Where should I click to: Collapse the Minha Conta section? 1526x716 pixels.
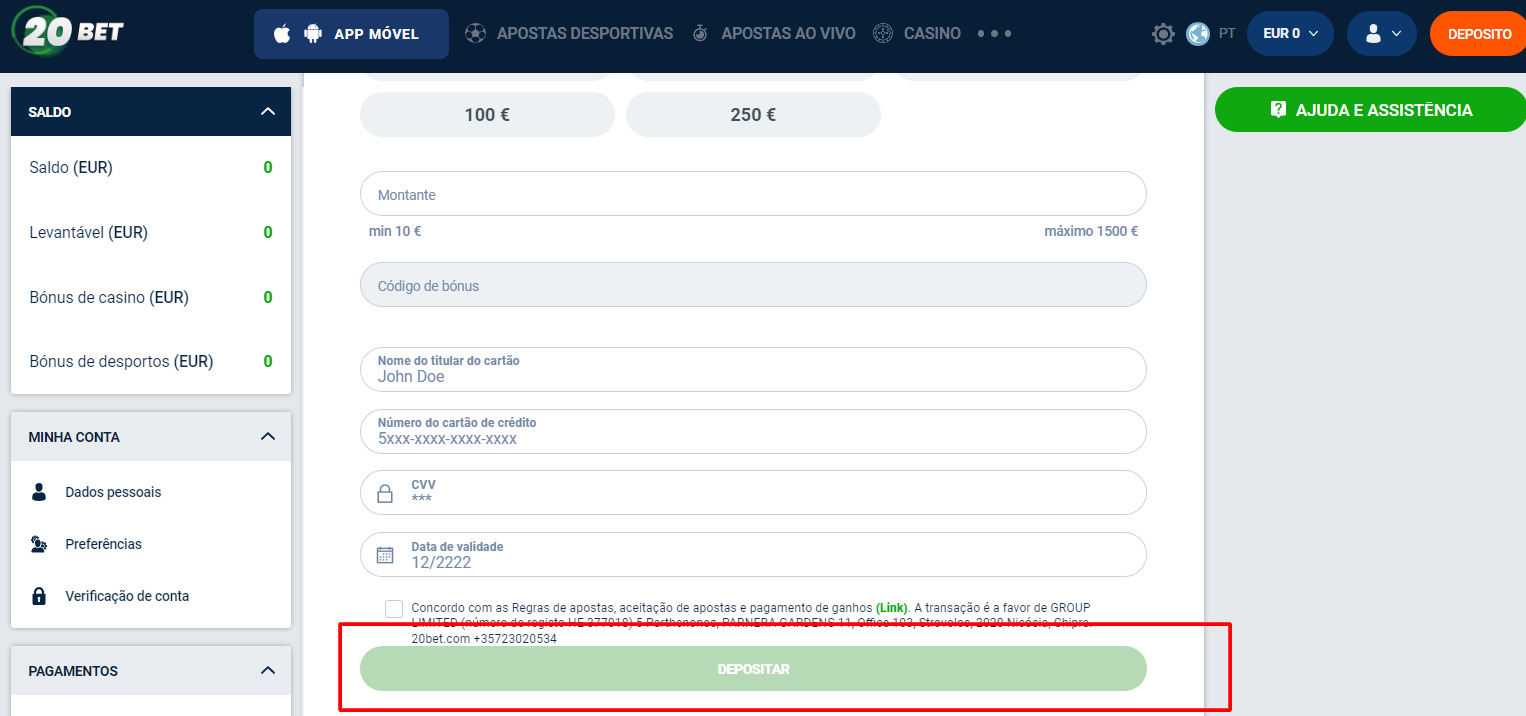[267, 437]
